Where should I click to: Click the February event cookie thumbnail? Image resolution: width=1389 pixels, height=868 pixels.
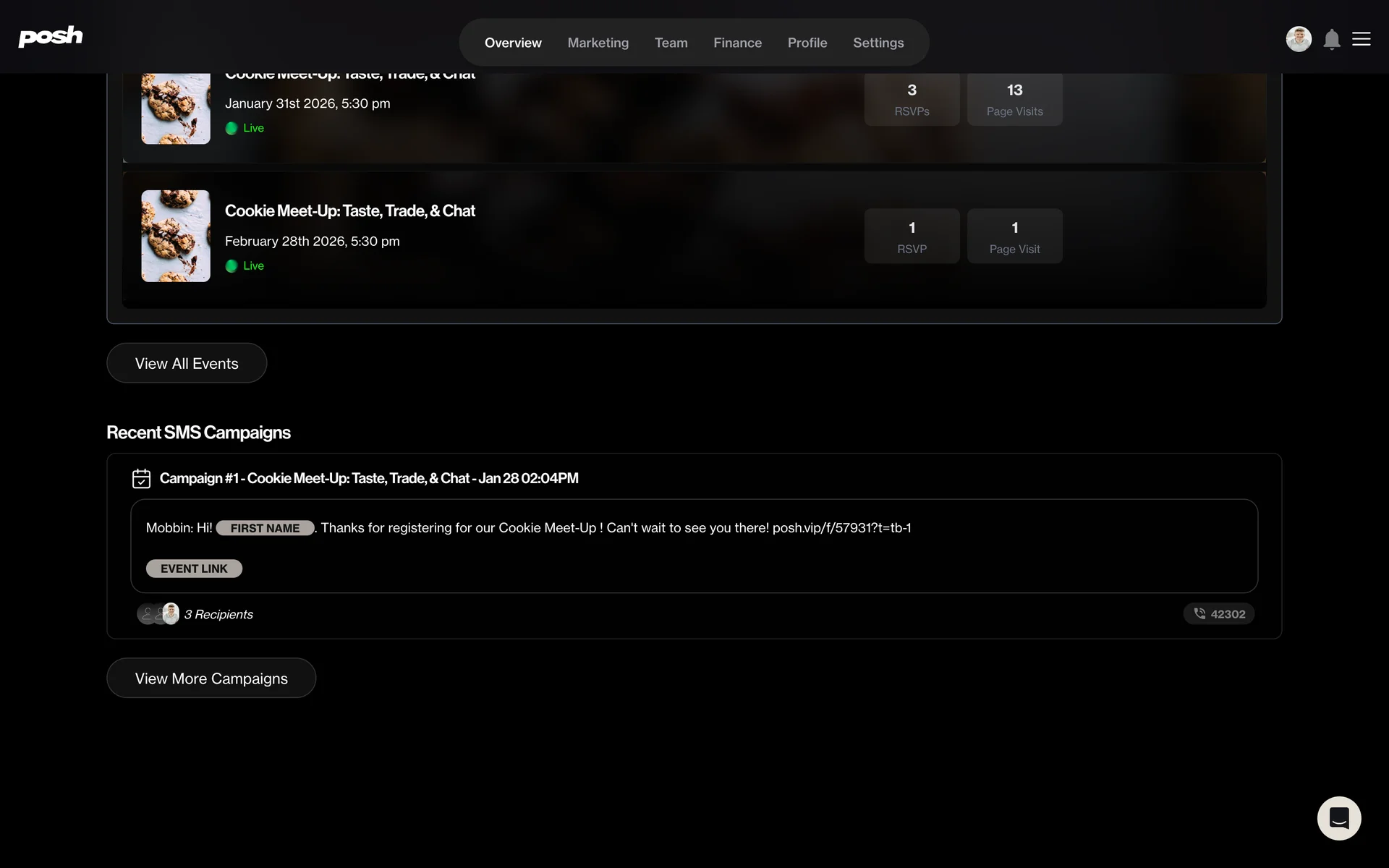click(x=176, y=236)
